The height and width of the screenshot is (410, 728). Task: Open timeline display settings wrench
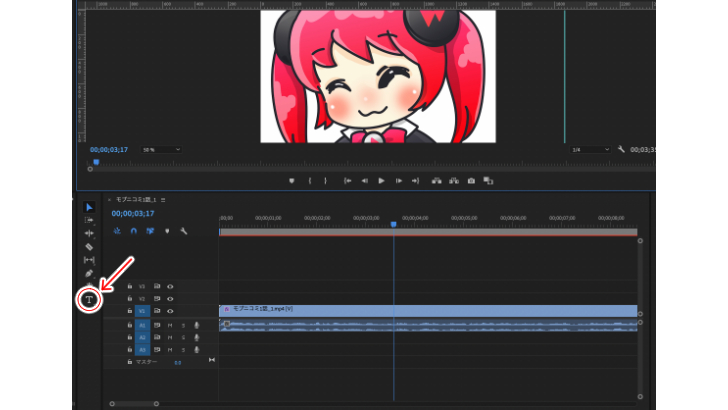coord(184,231)
